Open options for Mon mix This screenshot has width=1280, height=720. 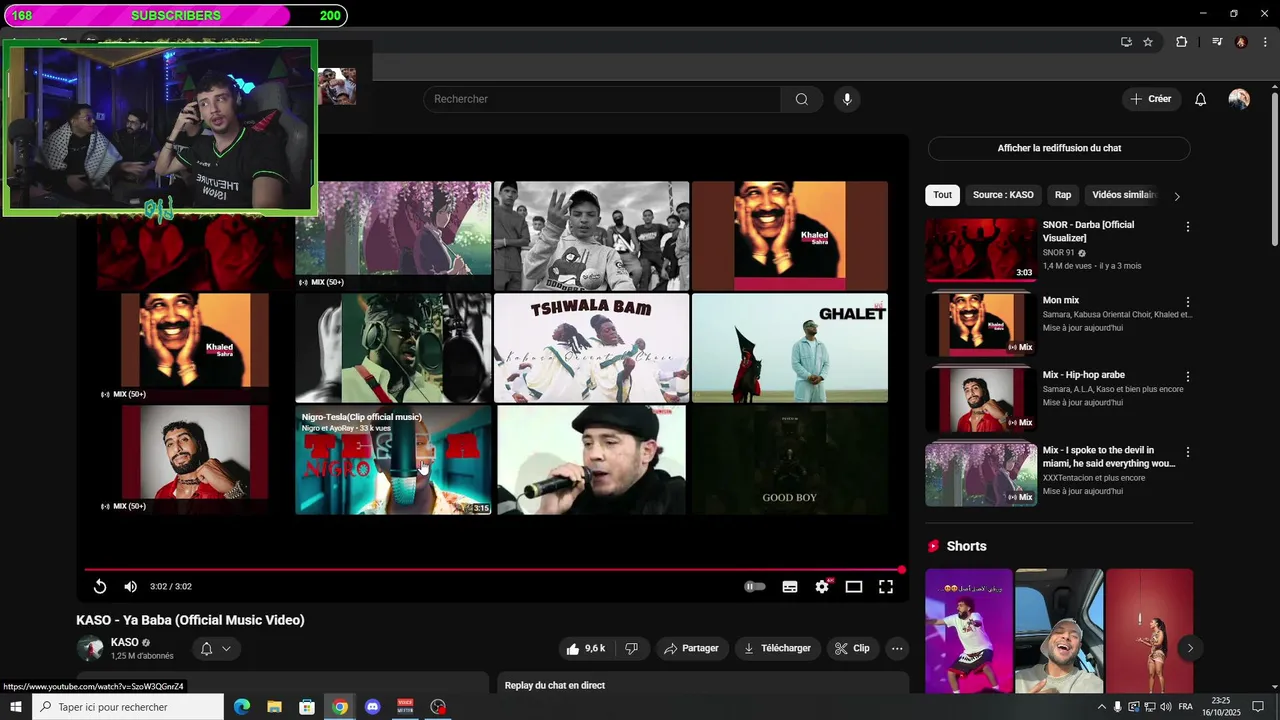pos(1188,302)
